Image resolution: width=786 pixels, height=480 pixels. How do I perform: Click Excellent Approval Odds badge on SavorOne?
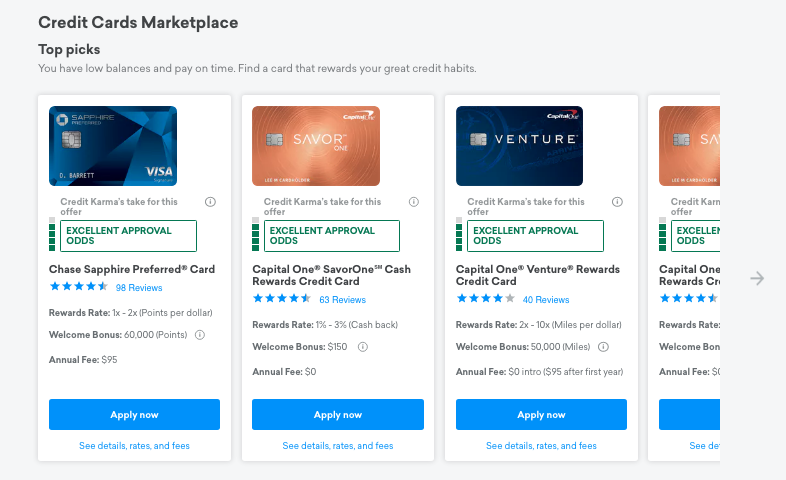point(332,235)
